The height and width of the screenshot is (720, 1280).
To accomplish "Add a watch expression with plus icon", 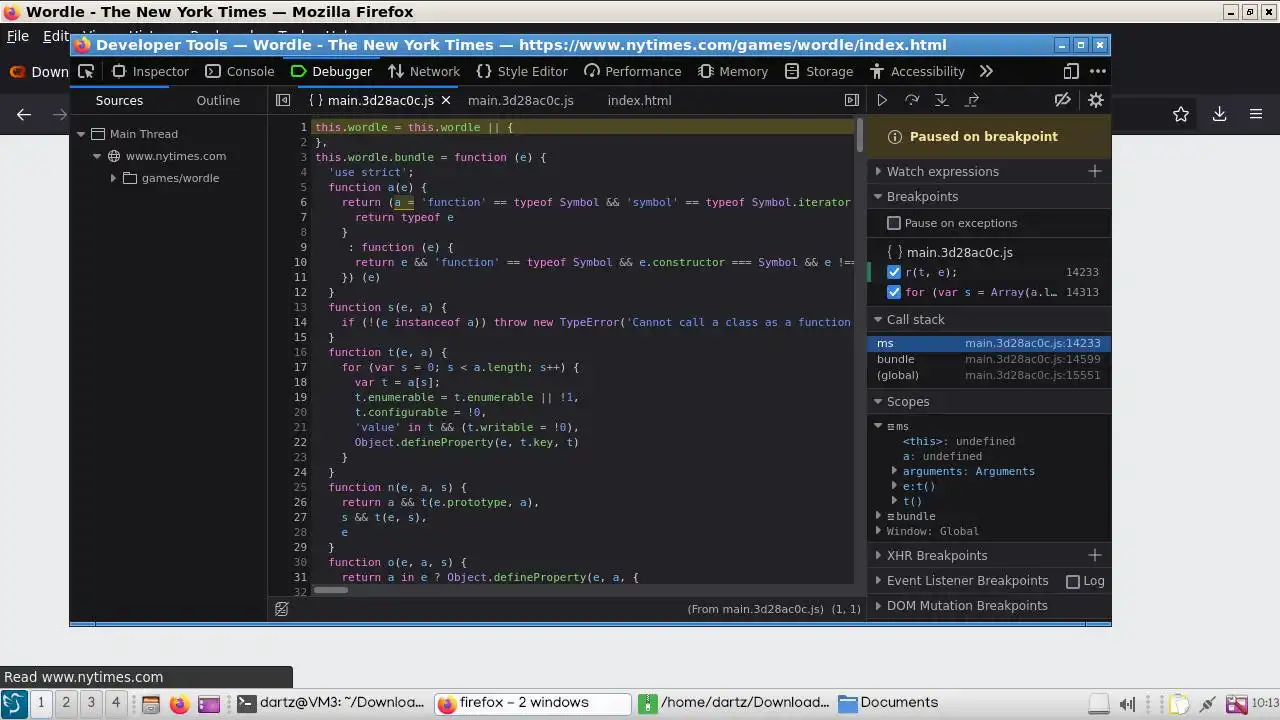I will [x=1095, y=171].
